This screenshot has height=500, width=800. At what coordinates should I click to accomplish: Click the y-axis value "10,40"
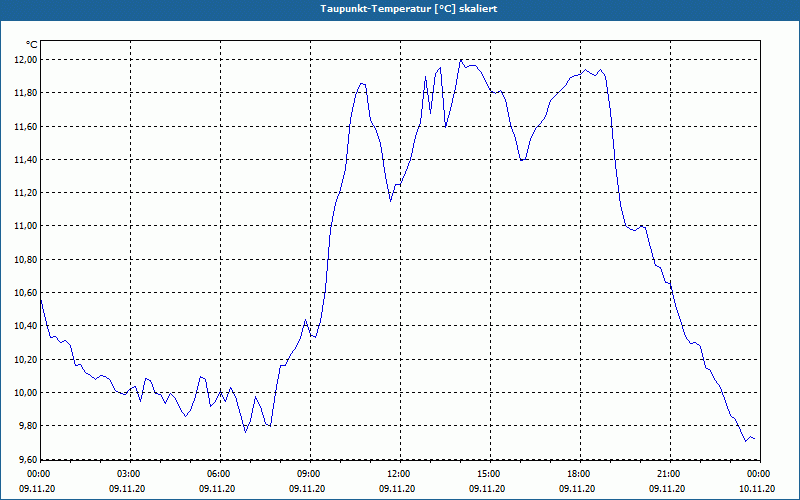[x=27, y=326]
